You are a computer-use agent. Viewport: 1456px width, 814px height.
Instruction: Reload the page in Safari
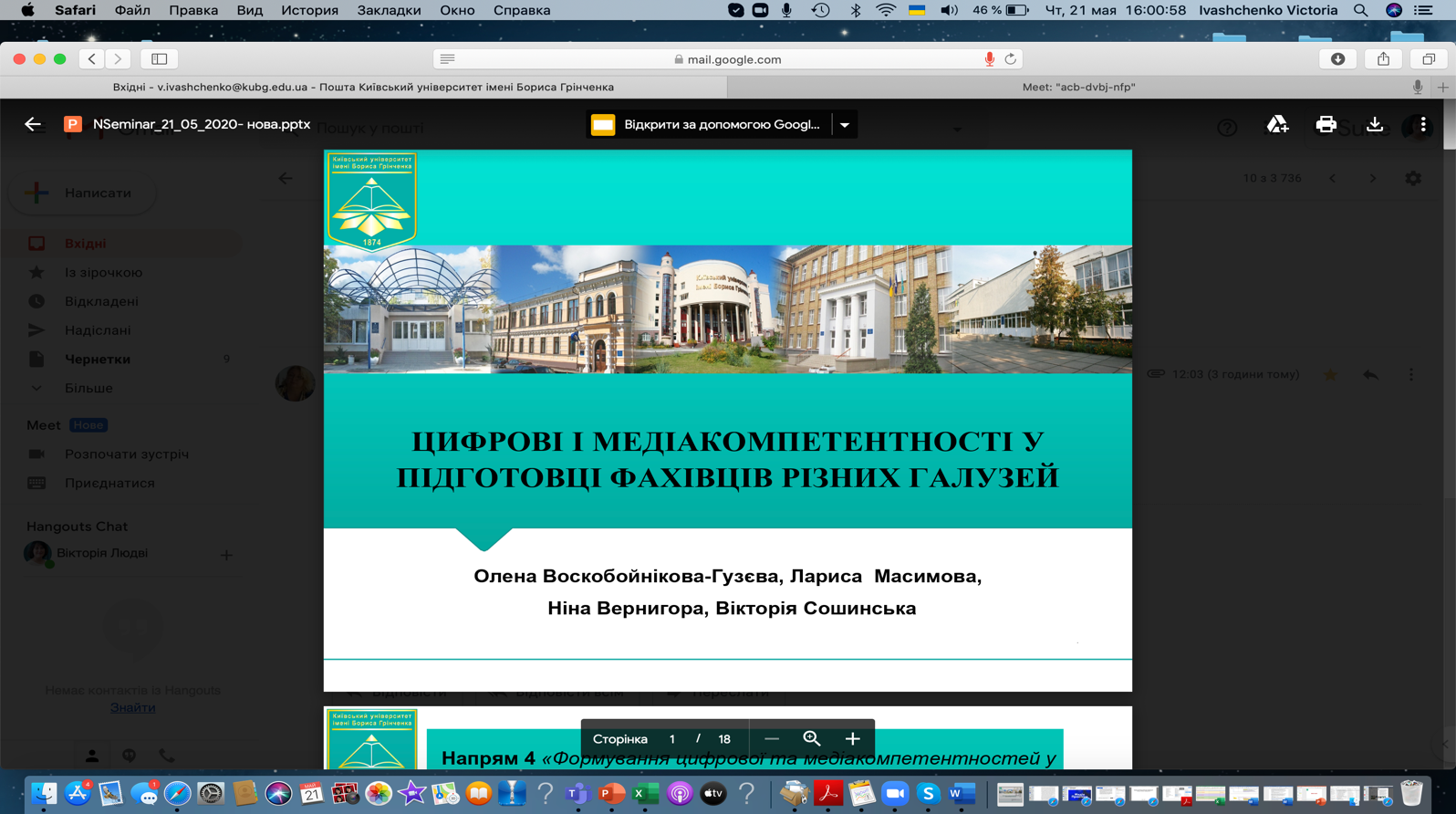tap(1010, 59)
